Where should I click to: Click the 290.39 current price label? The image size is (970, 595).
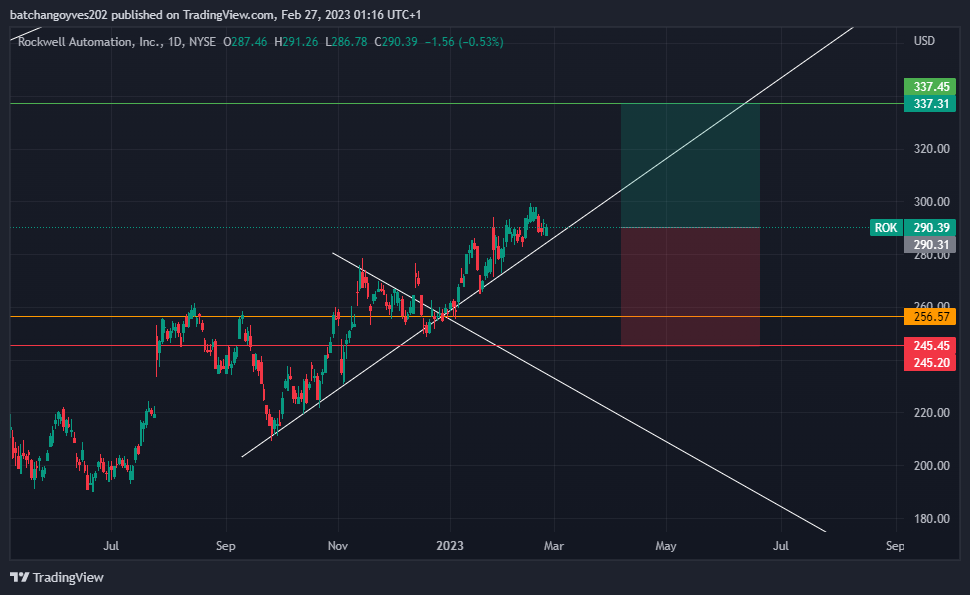pyautogui.click(x=930, y=228)
